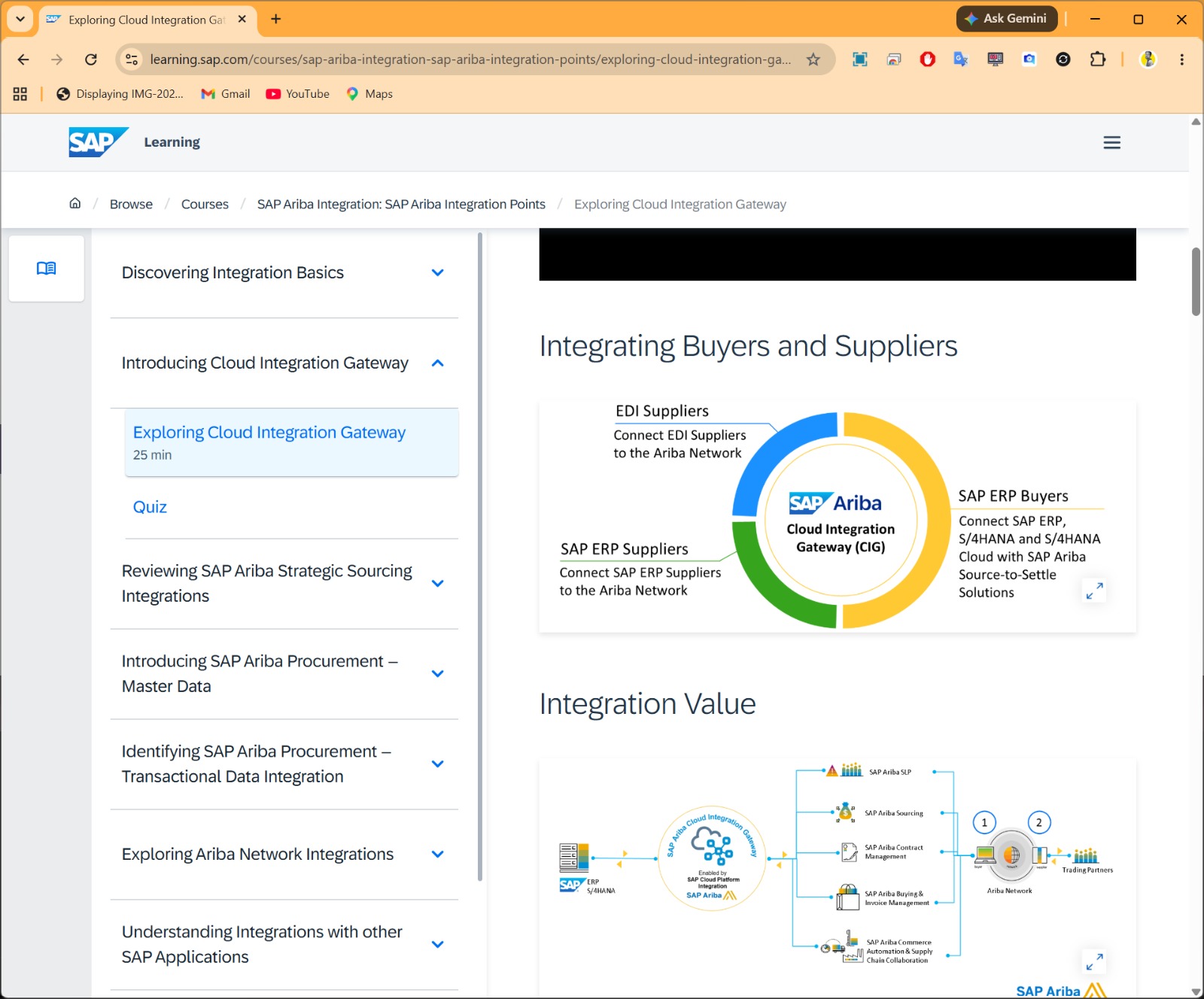The width and height of the screenshot is (1204, 999).
Task: Open the Maps bookmark
Action: click(x=369, y=94)
